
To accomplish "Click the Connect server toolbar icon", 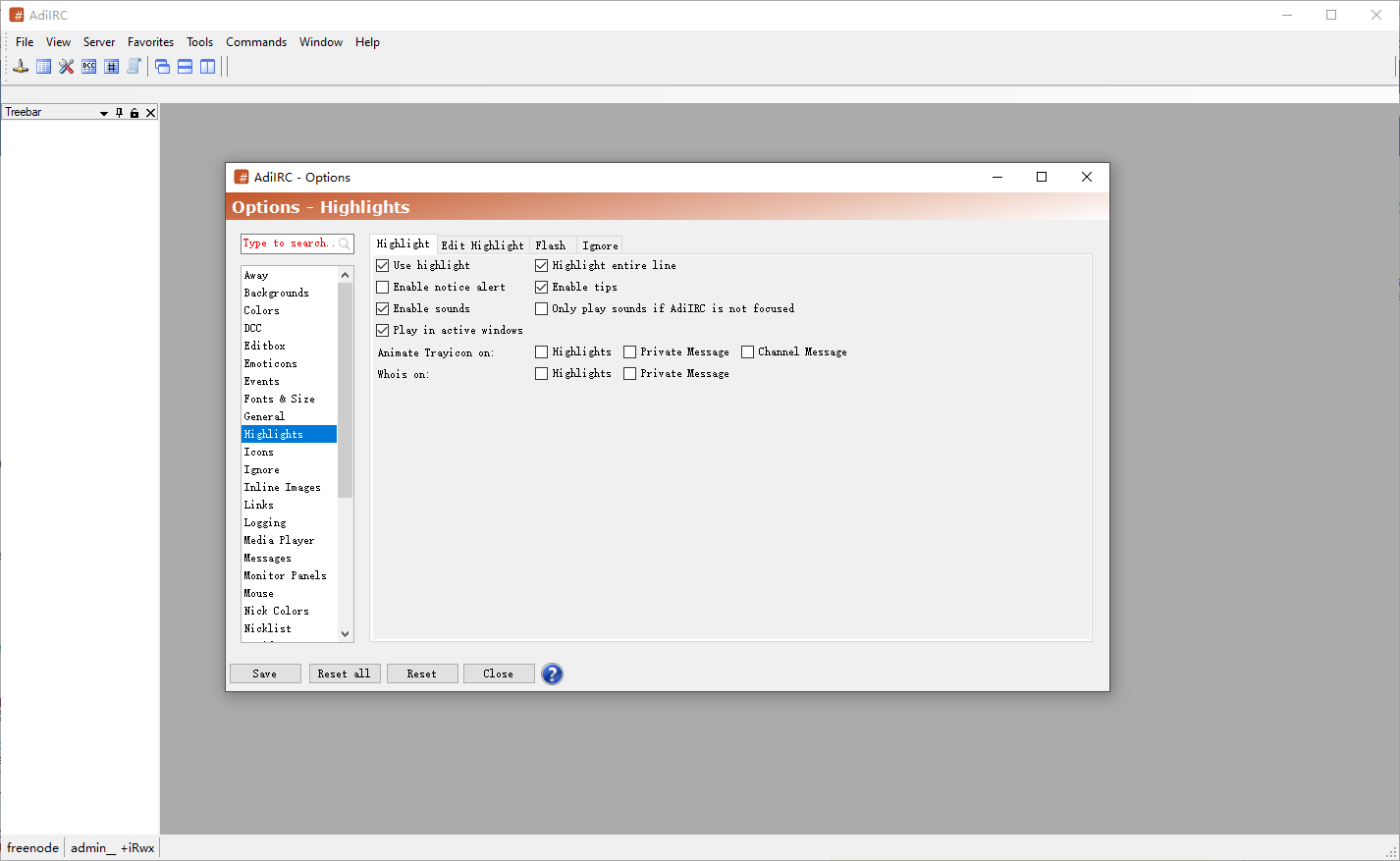I will pyautogui.click(x=21, y=67).
